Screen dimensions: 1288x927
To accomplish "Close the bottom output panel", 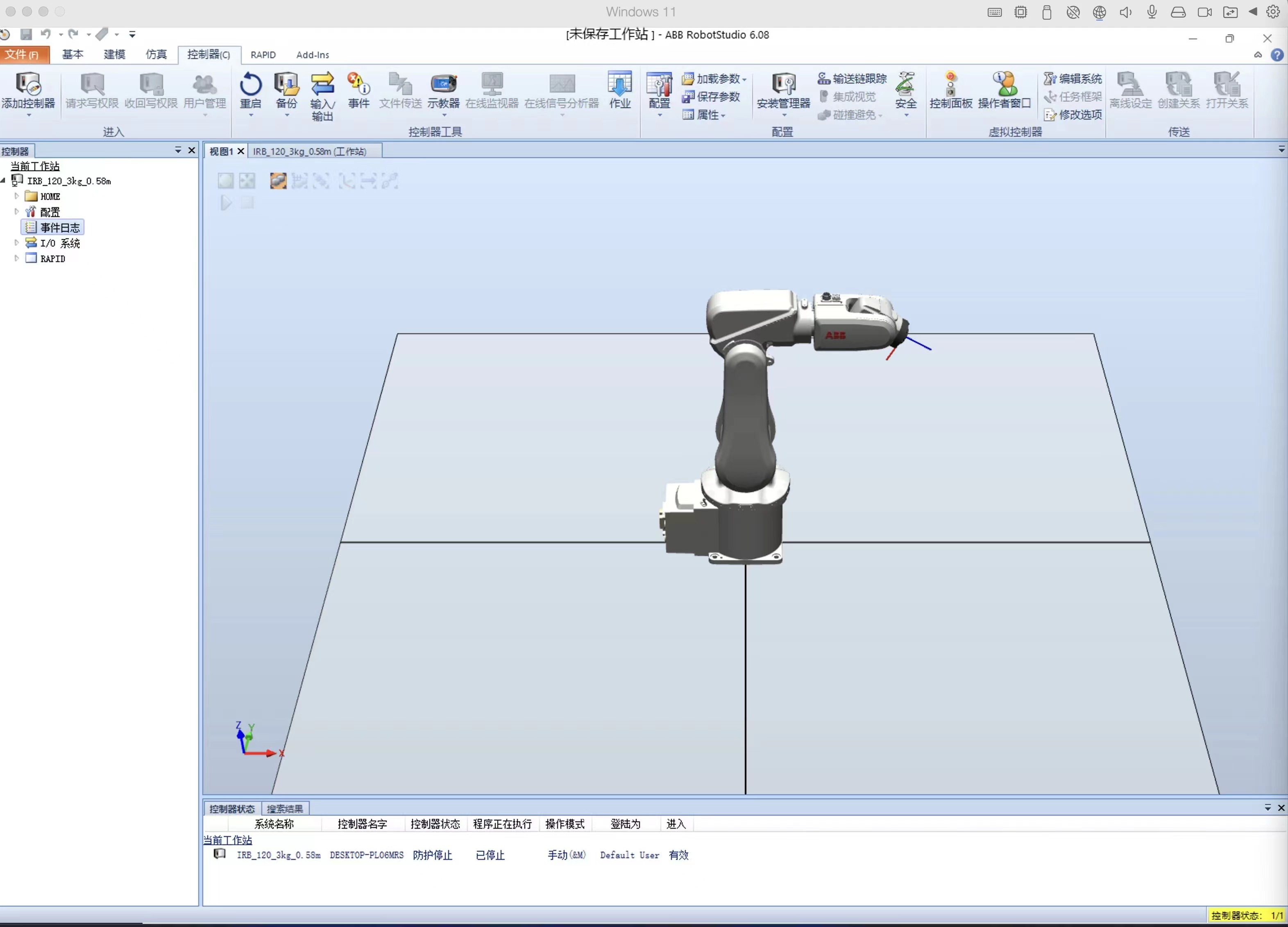I will tap(1281, 807).
